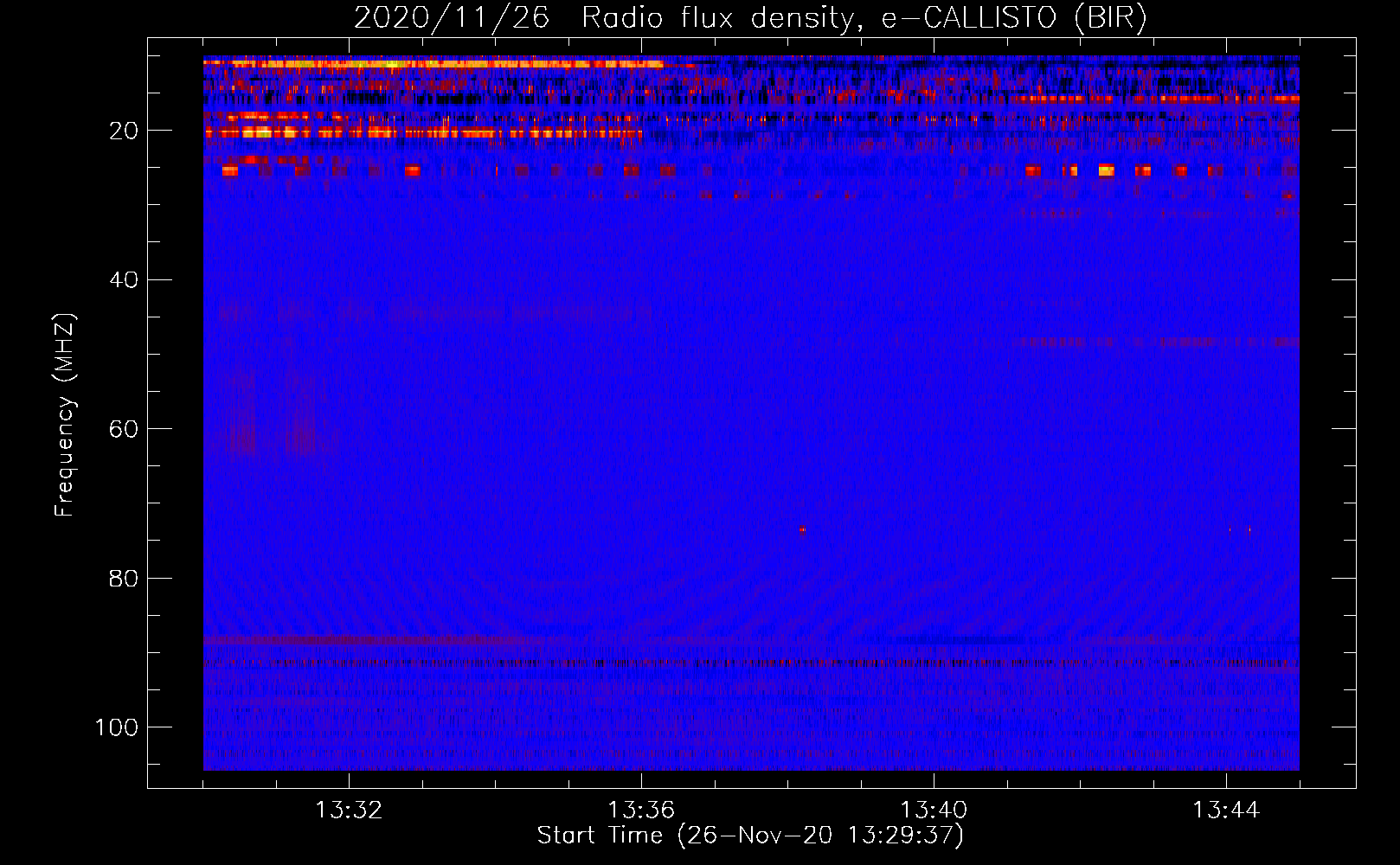Click the 100 MHz frequency tick label
This screenshot has width=1400, height=865.
click(x=117, y=727)
